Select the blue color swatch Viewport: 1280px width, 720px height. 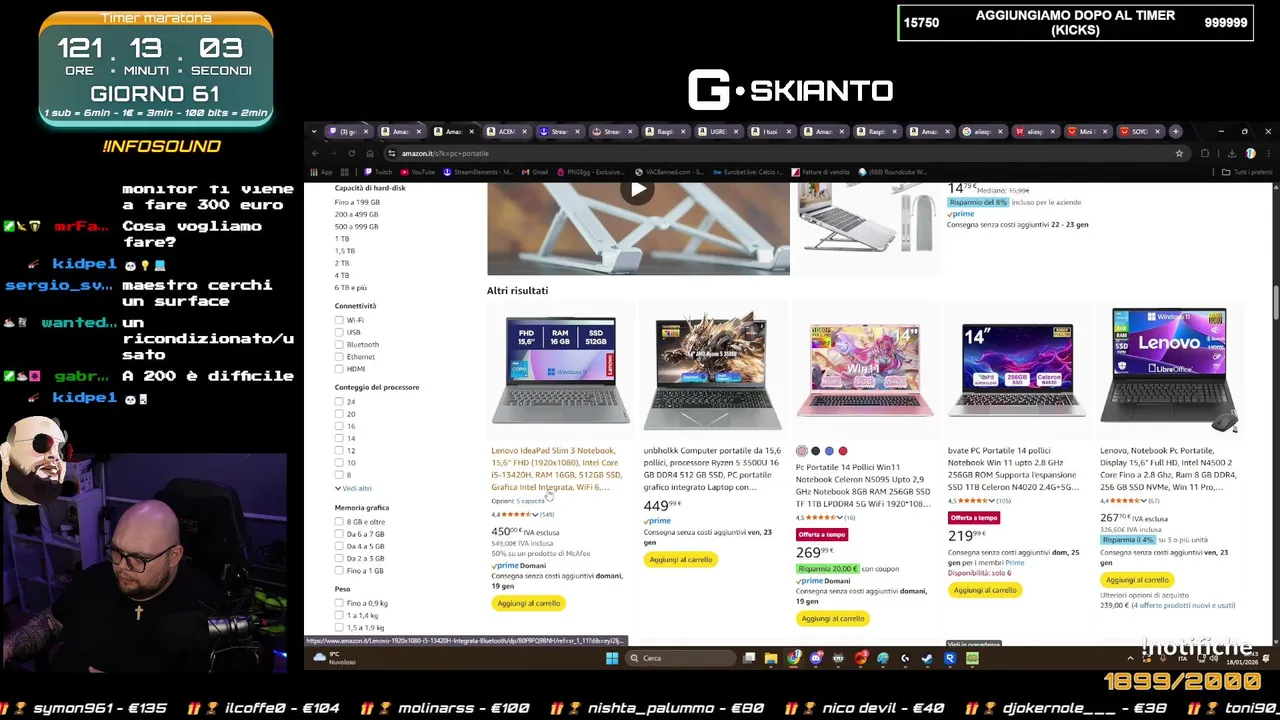coord(829,451)
